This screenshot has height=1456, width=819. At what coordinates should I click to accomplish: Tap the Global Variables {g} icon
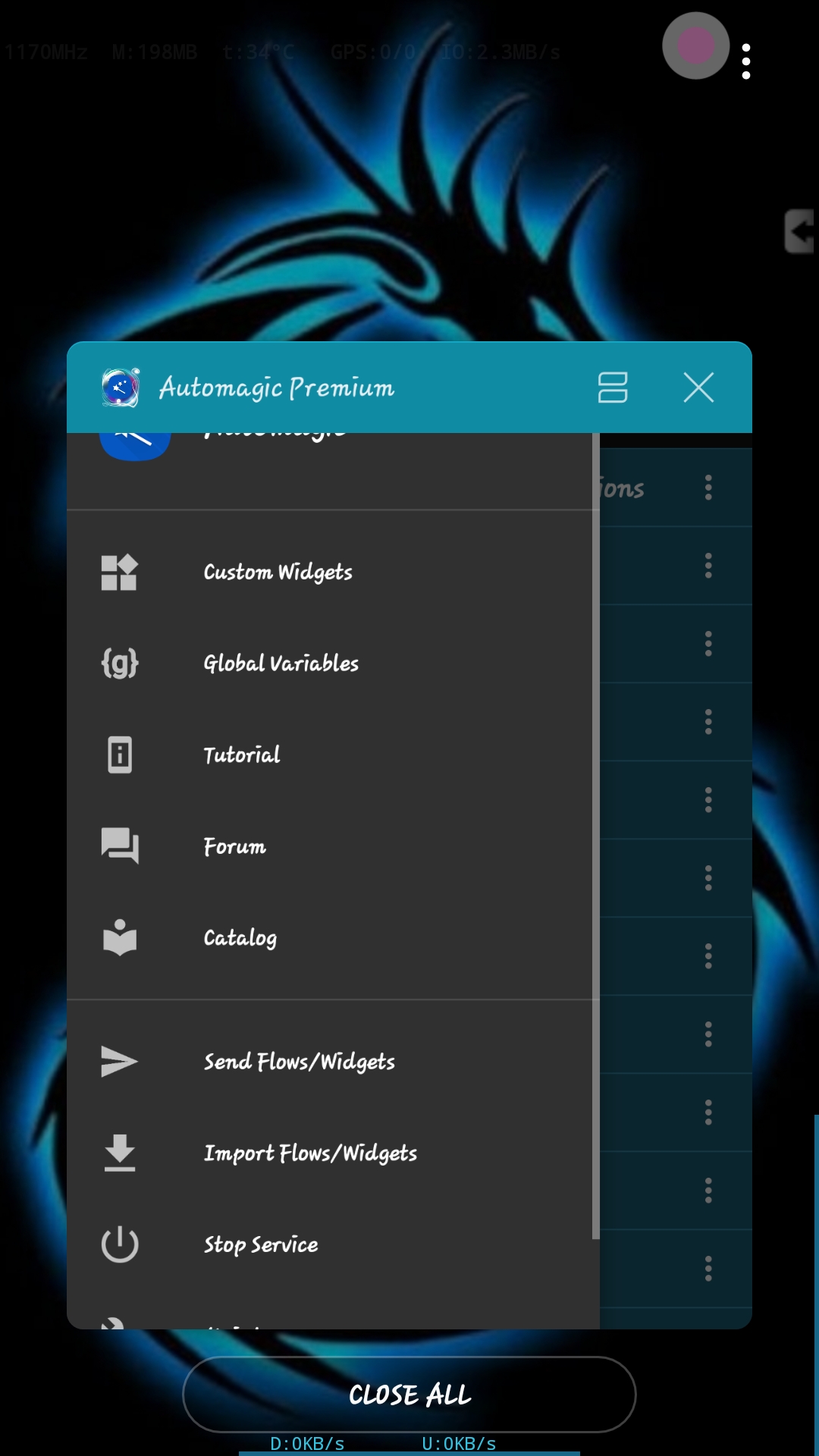tap(120, 664)
